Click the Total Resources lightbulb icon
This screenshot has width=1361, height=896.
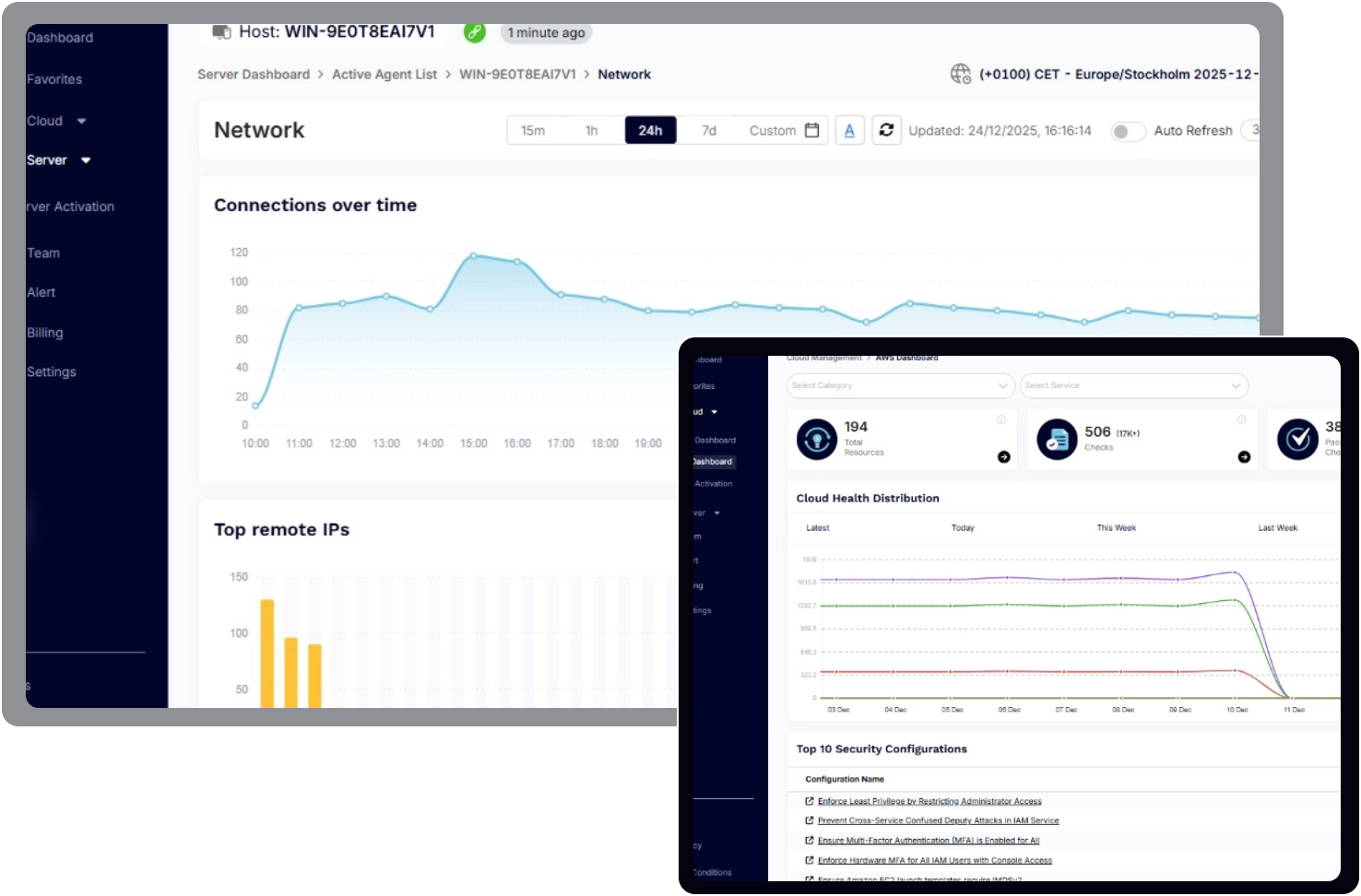point(815,439)
